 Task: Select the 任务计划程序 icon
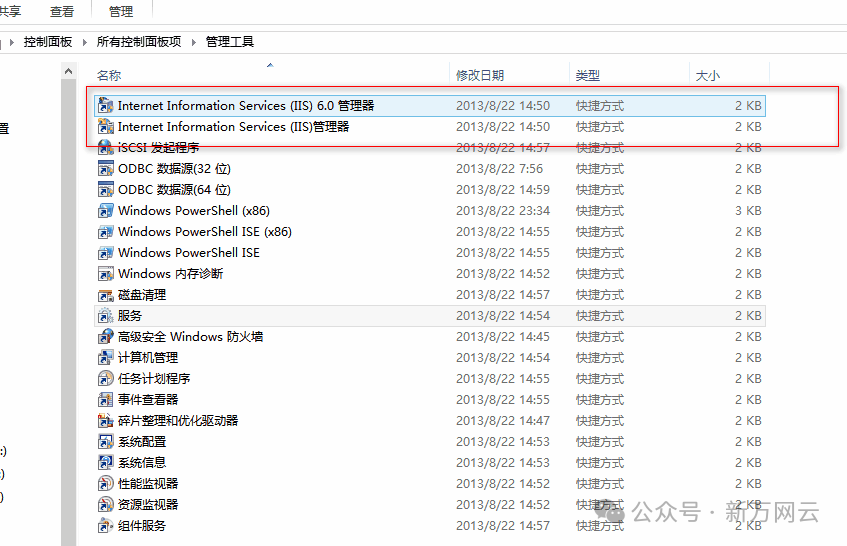point(105,379)
